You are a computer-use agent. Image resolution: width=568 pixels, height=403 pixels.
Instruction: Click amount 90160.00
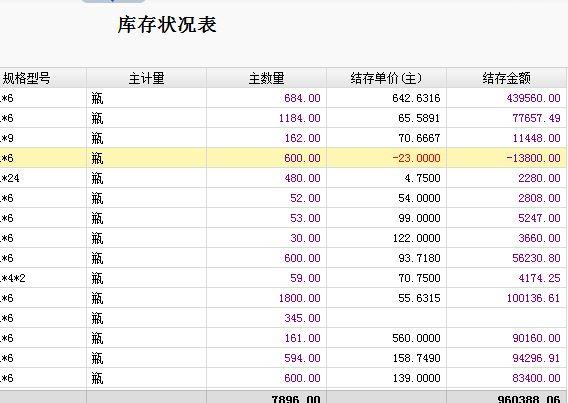pyautogui.click(x=506, y=338)
